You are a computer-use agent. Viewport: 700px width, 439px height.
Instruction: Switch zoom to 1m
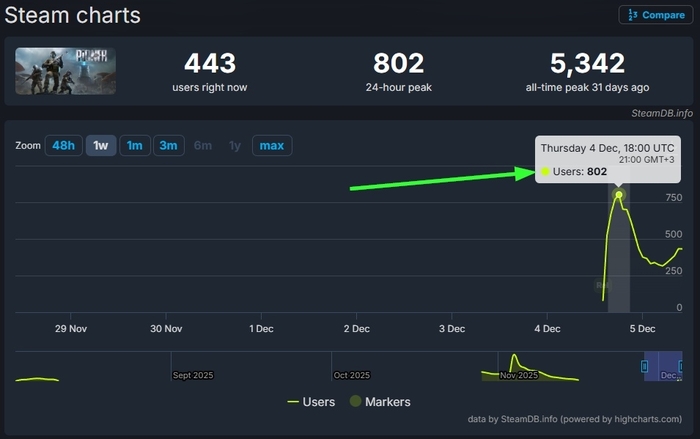coord(134,146)
